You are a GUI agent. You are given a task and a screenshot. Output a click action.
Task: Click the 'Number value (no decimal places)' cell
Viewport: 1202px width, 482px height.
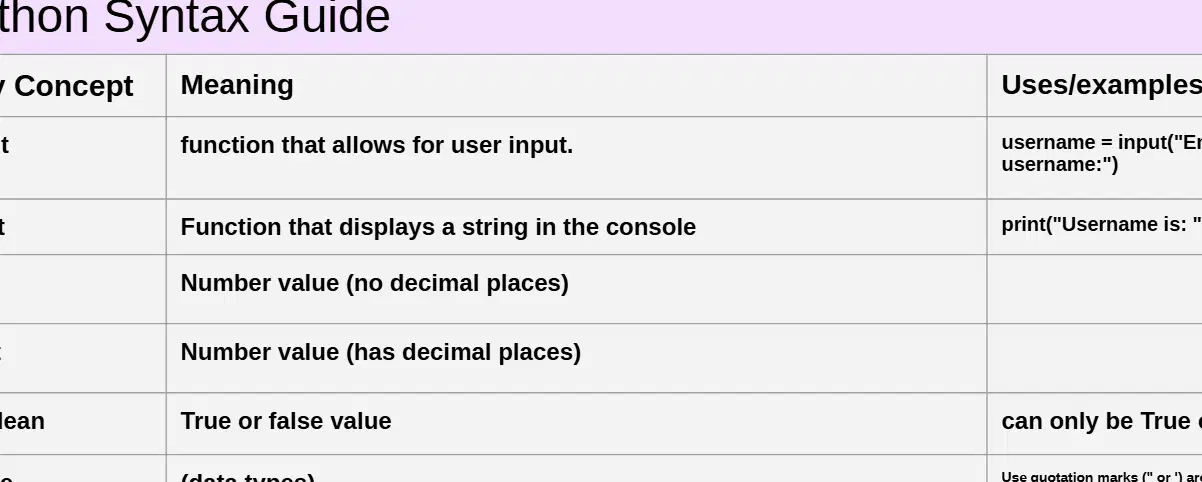(x=576, y=289)
